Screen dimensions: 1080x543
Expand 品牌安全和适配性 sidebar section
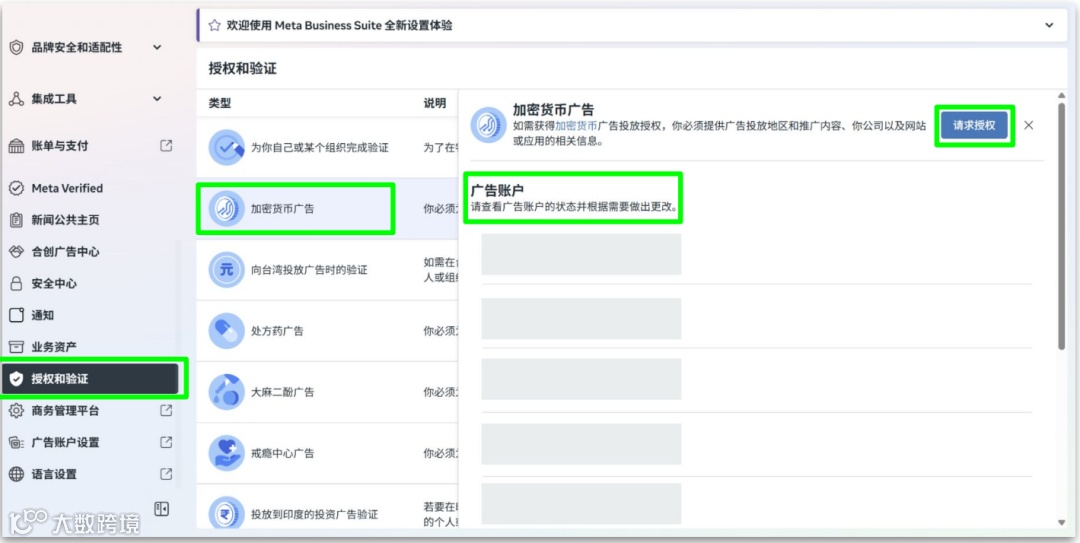click(157, 47)
